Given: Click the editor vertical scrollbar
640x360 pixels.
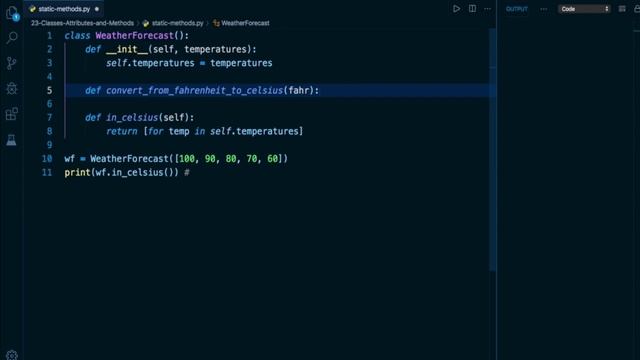Looking at the screenshot, I should pyautogui.click(x=493, y=149).
